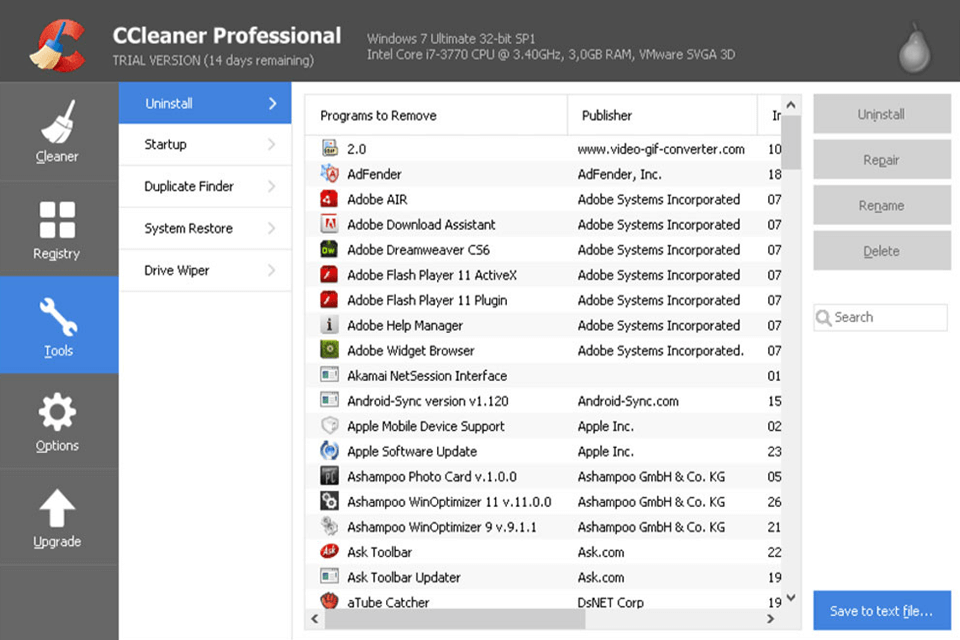This screenshot has height=640, width=960.
Task: Expand the Startup submenu chevron
Action: (x=271, y=145)
